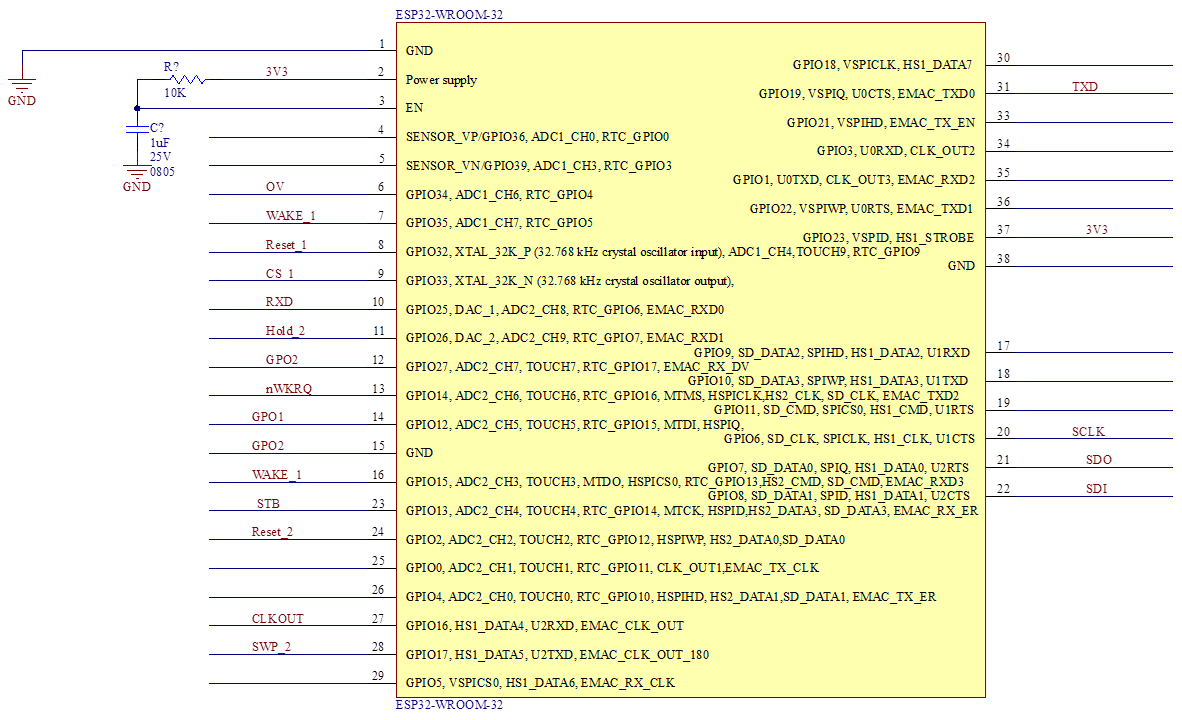
Task: Click the TXD net label on pin 31
Action: click(x=1085, y=87)
